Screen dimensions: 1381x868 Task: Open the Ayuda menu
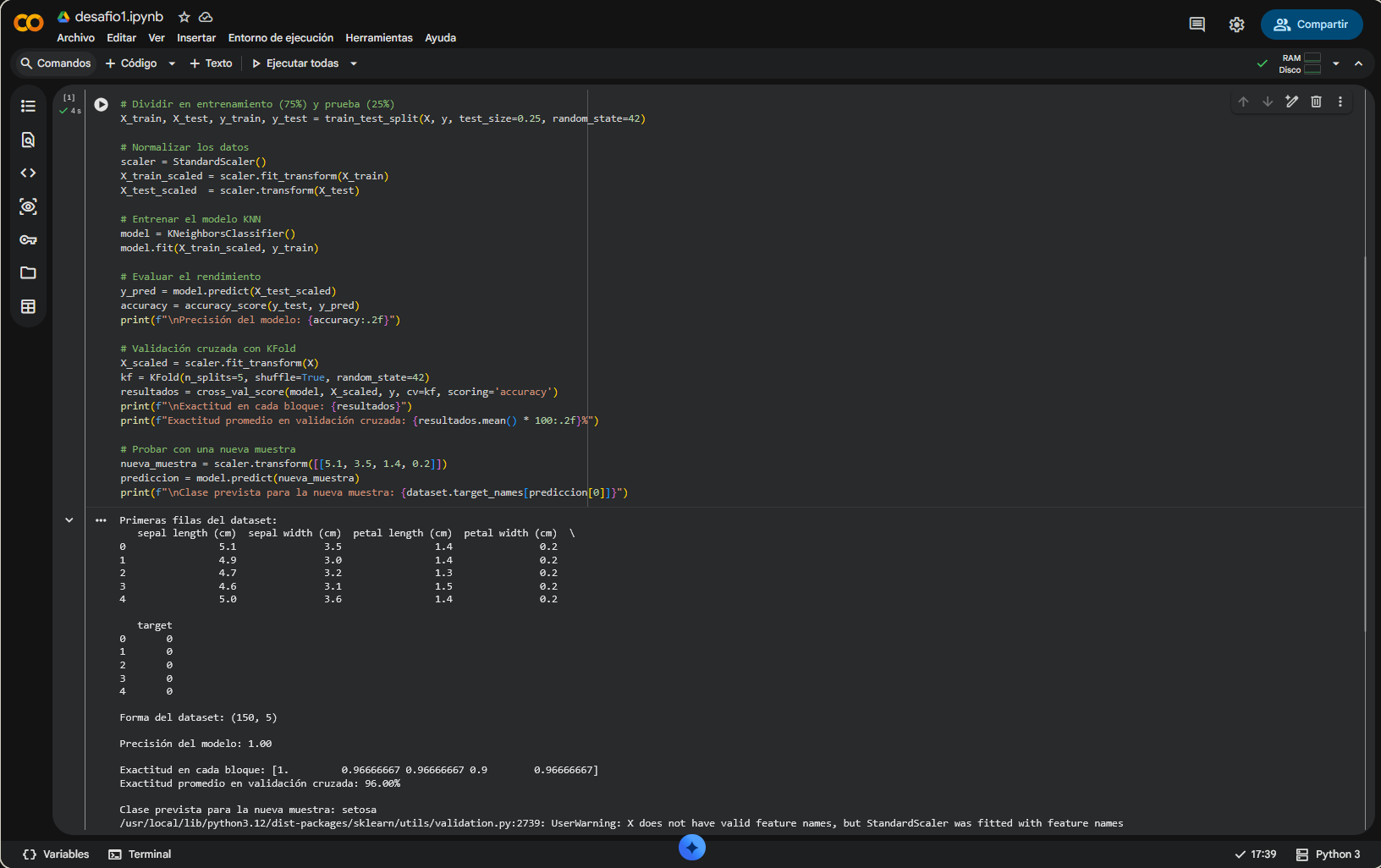tap(440, 38)
